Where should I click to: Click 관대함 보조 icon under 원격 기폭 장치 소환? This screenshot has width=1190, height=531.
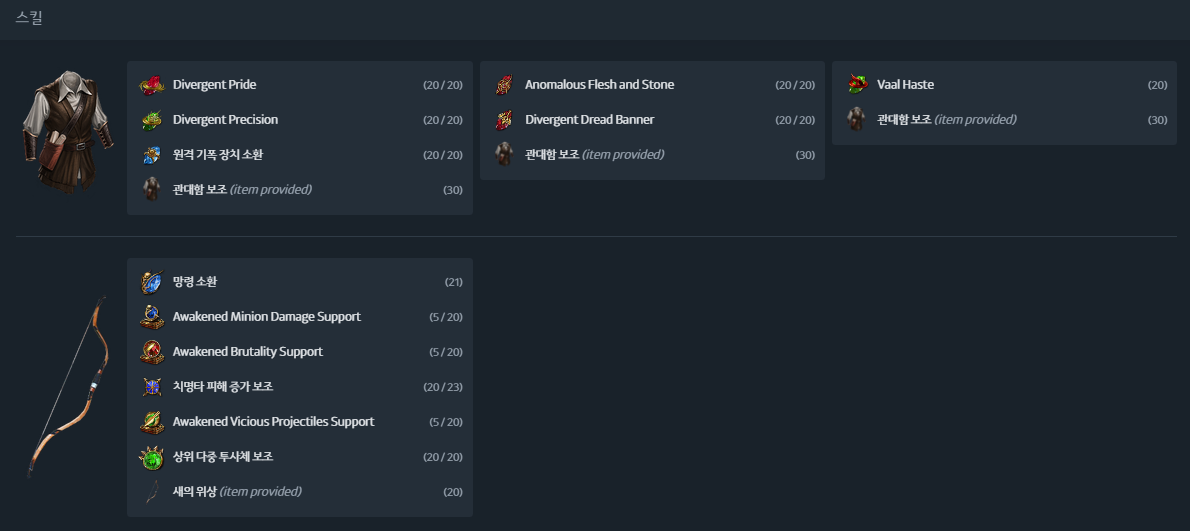pyautogui.click(x=152, y=190)
